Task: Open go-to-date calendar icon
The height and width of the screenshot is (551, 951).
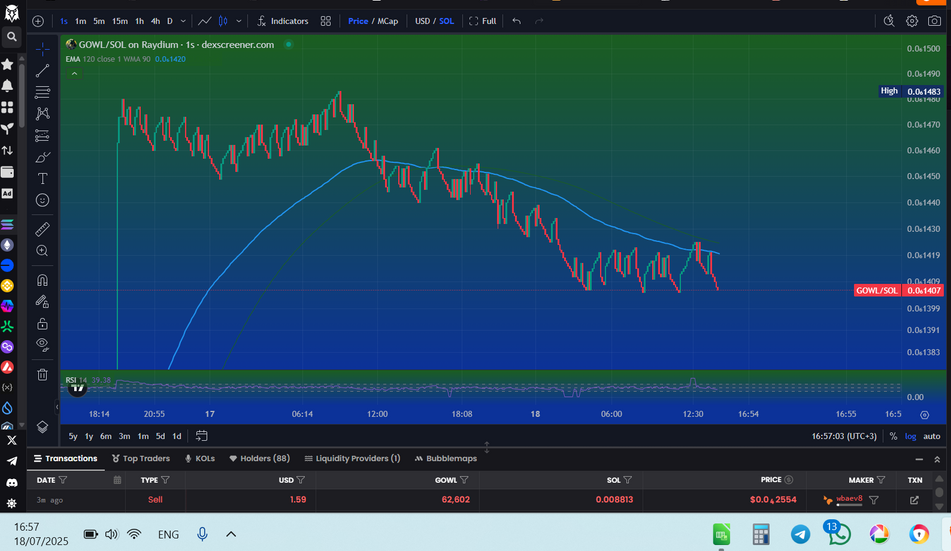Action: pos(201,436)
